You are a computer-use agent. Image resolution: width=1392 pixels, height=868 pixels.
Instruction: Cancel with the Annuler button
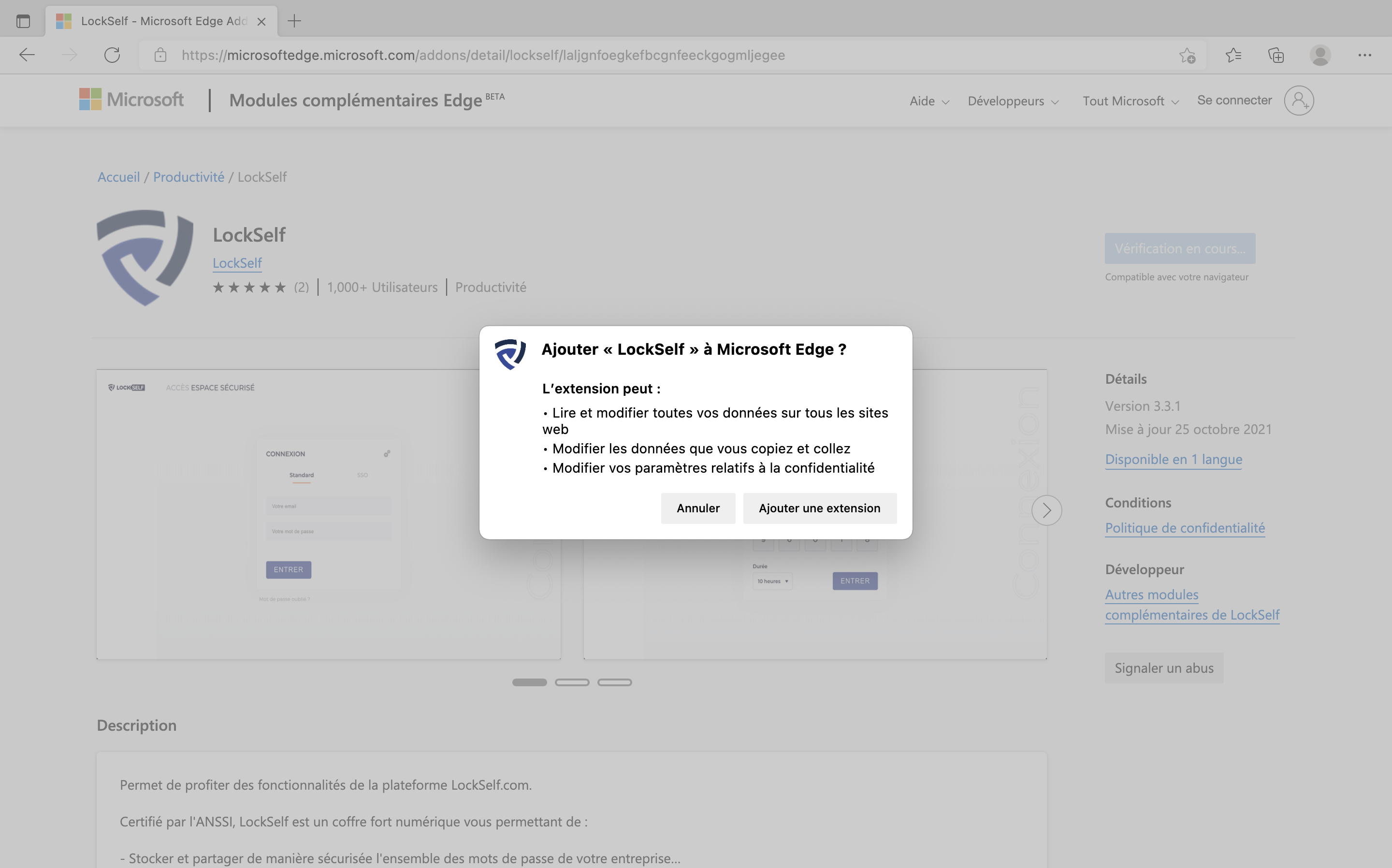697,508
